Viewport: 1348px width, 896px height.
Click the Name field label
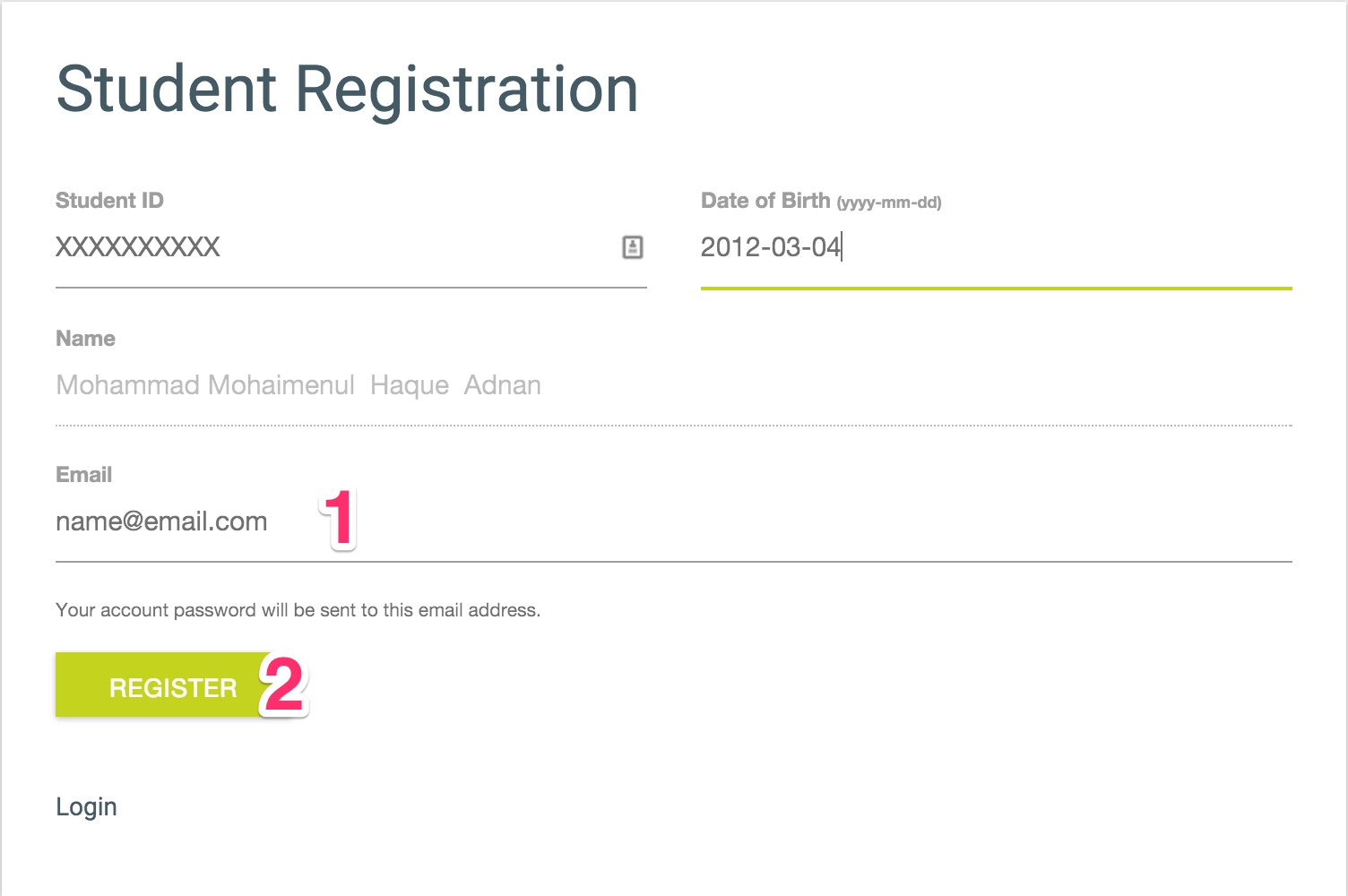point(85,339)
